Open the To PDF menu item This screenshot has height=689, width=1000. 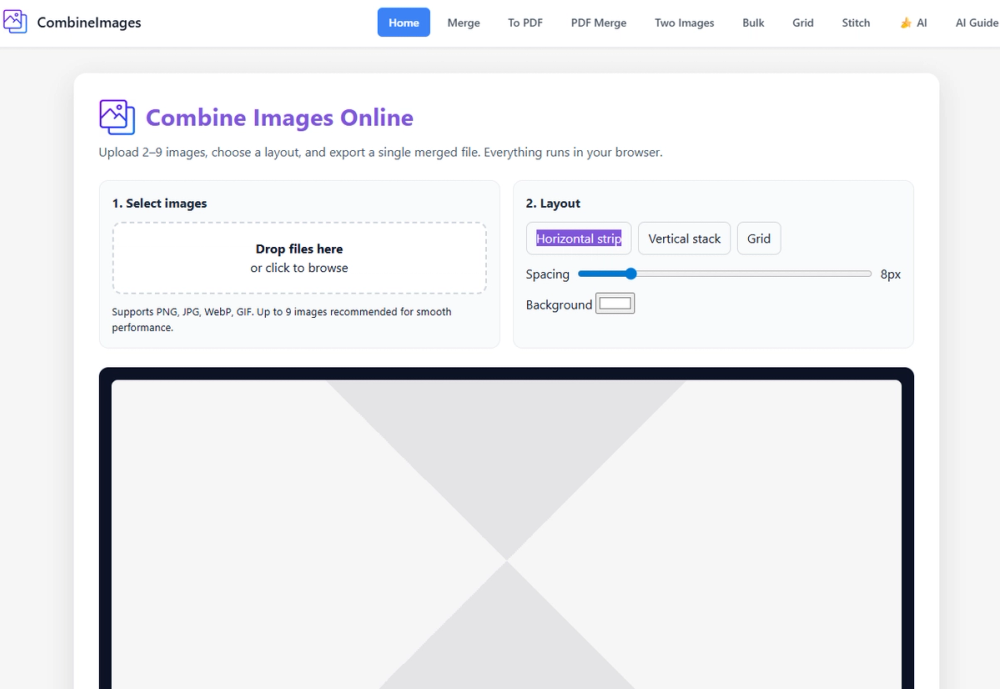[x=525, y=22]
